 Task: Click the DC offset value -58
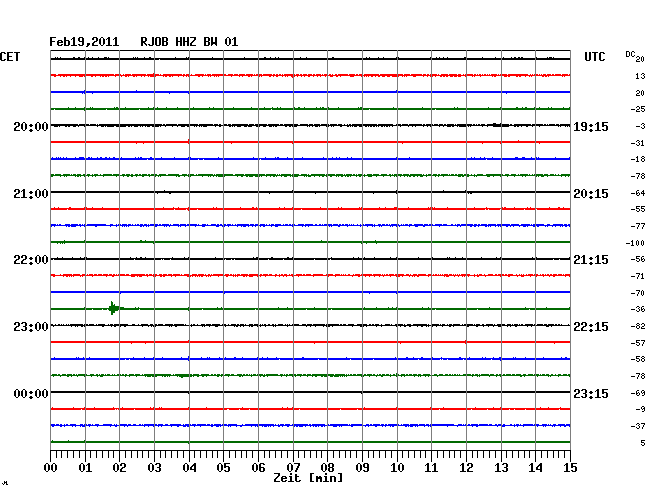[638, 359]
